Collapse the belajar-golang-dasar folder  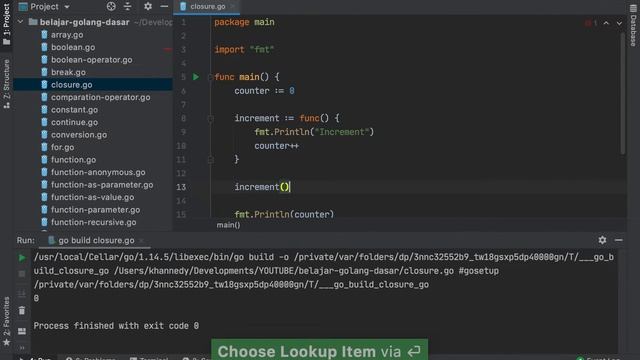[20, 22]
